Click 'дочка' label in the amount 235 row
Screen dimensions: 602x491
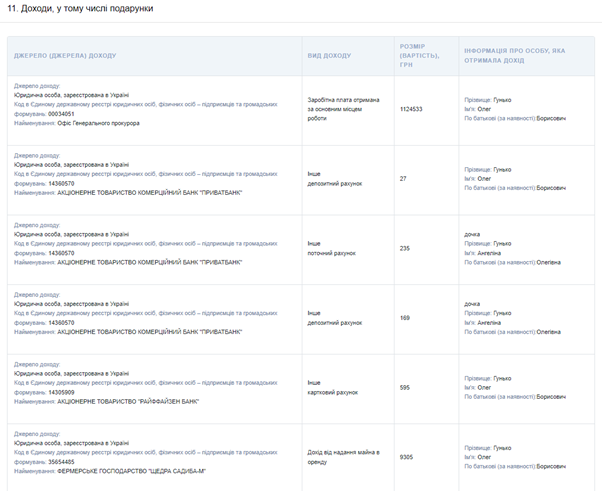(x=472, y=234)
